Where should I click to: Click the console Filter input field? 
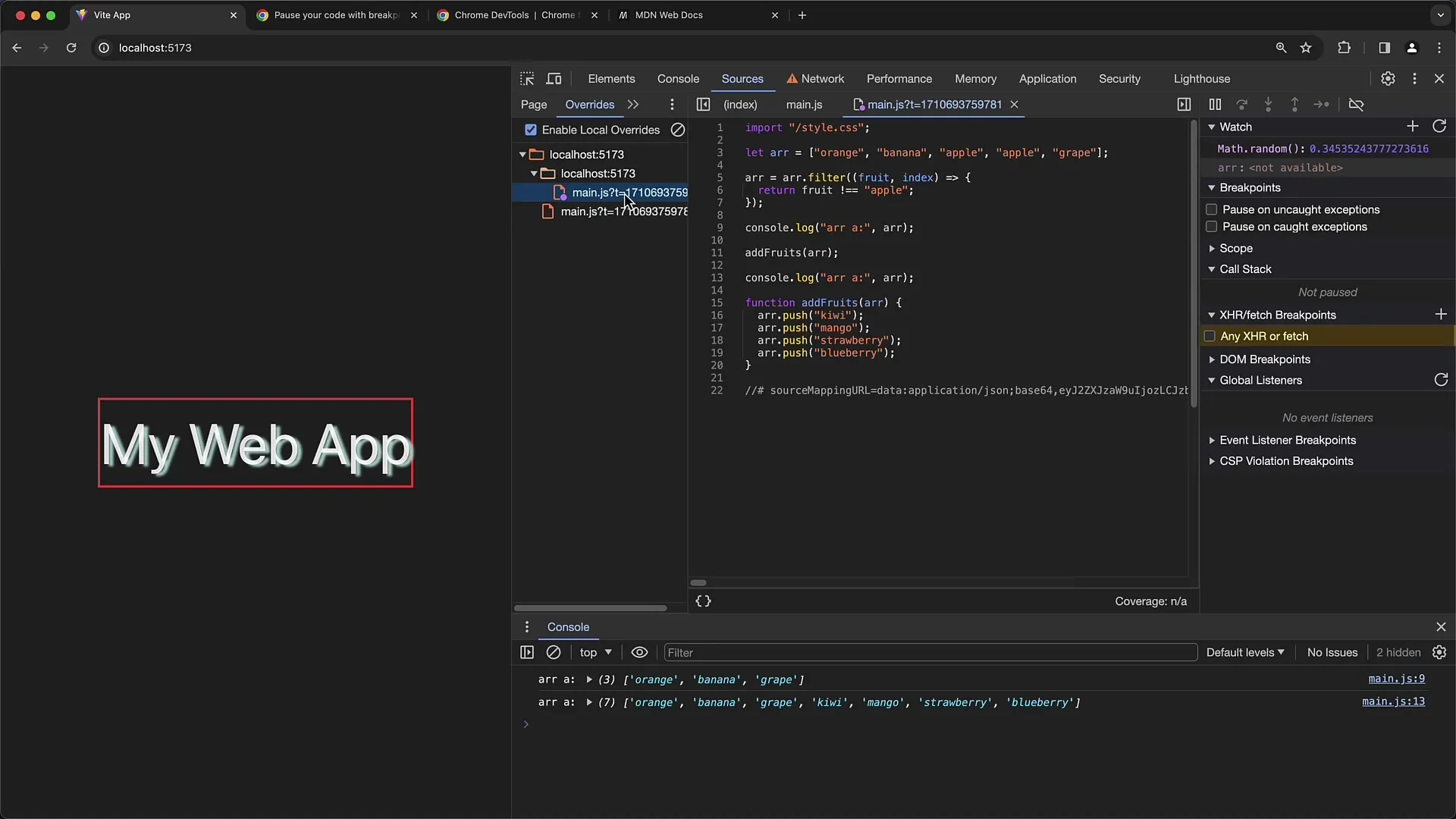tap(930, 652)
